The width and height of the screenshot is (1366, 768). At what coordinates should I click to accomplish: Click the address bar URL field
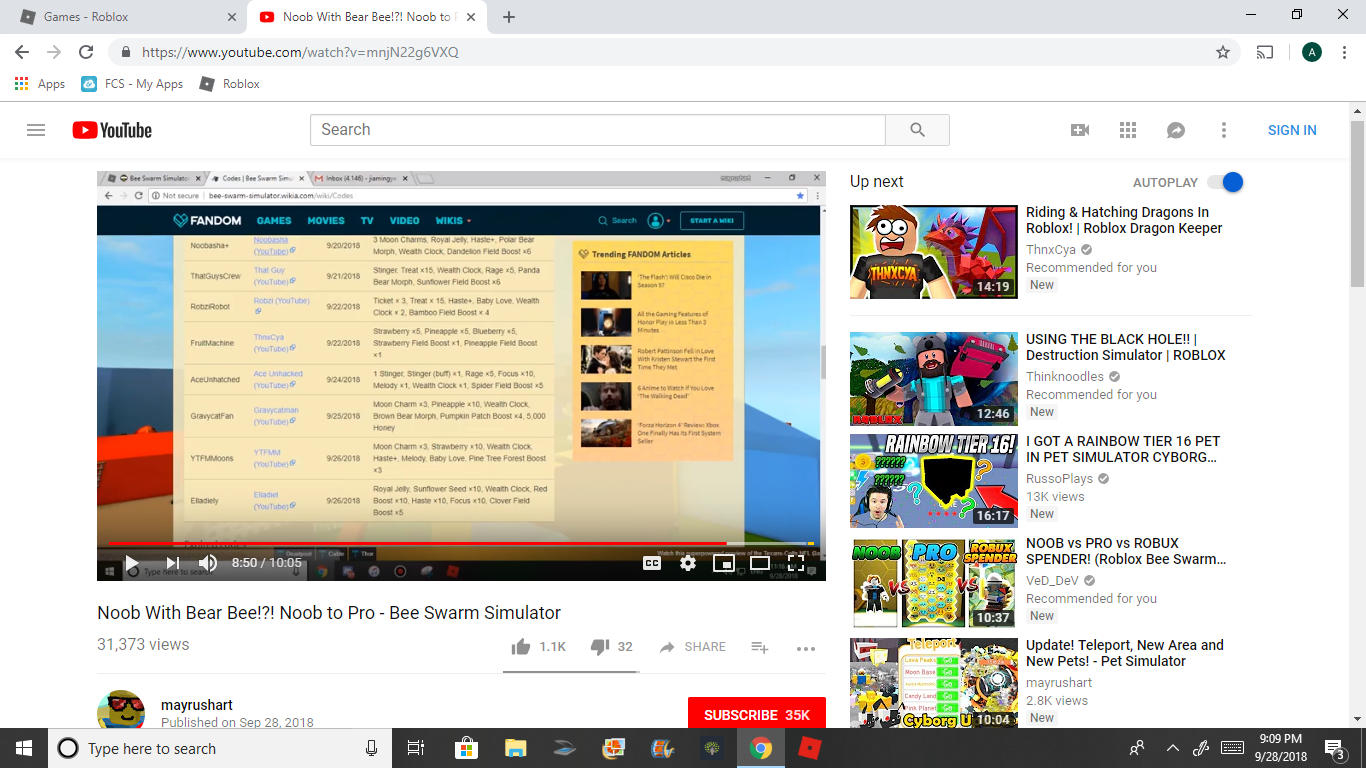(674, 52)
